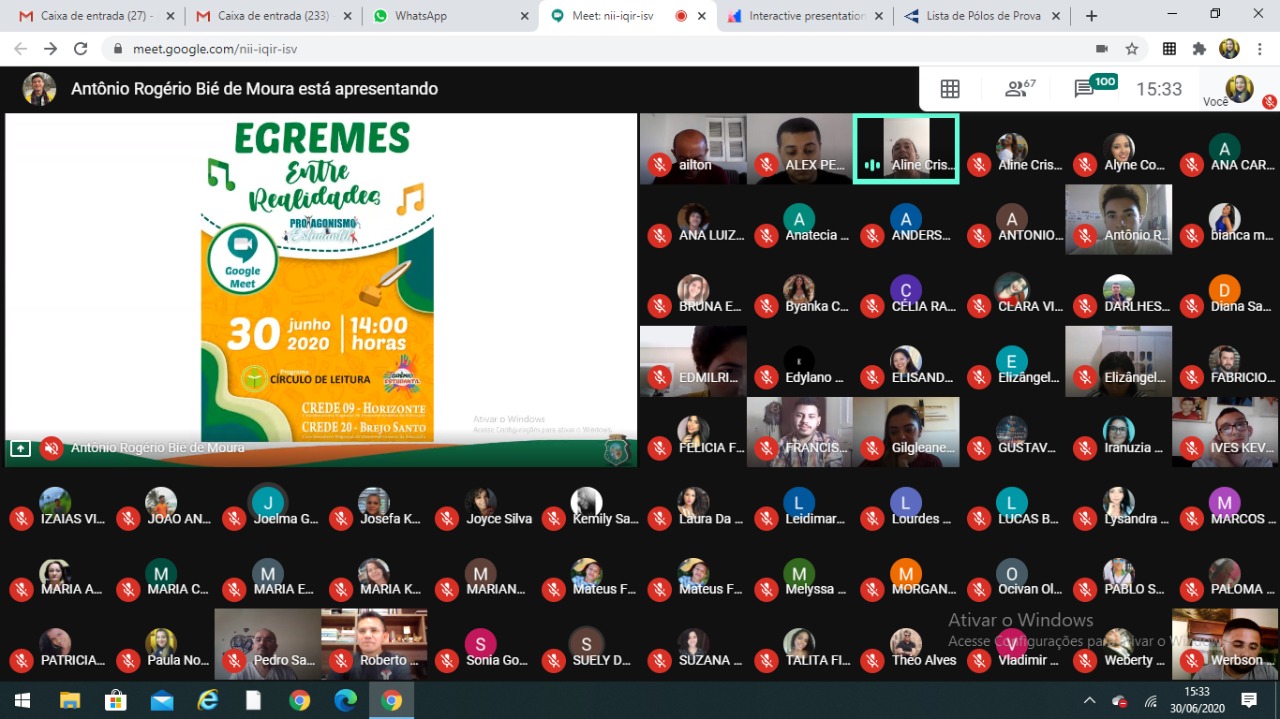Open Chrome's three-dot menu

coord(1260,49)
